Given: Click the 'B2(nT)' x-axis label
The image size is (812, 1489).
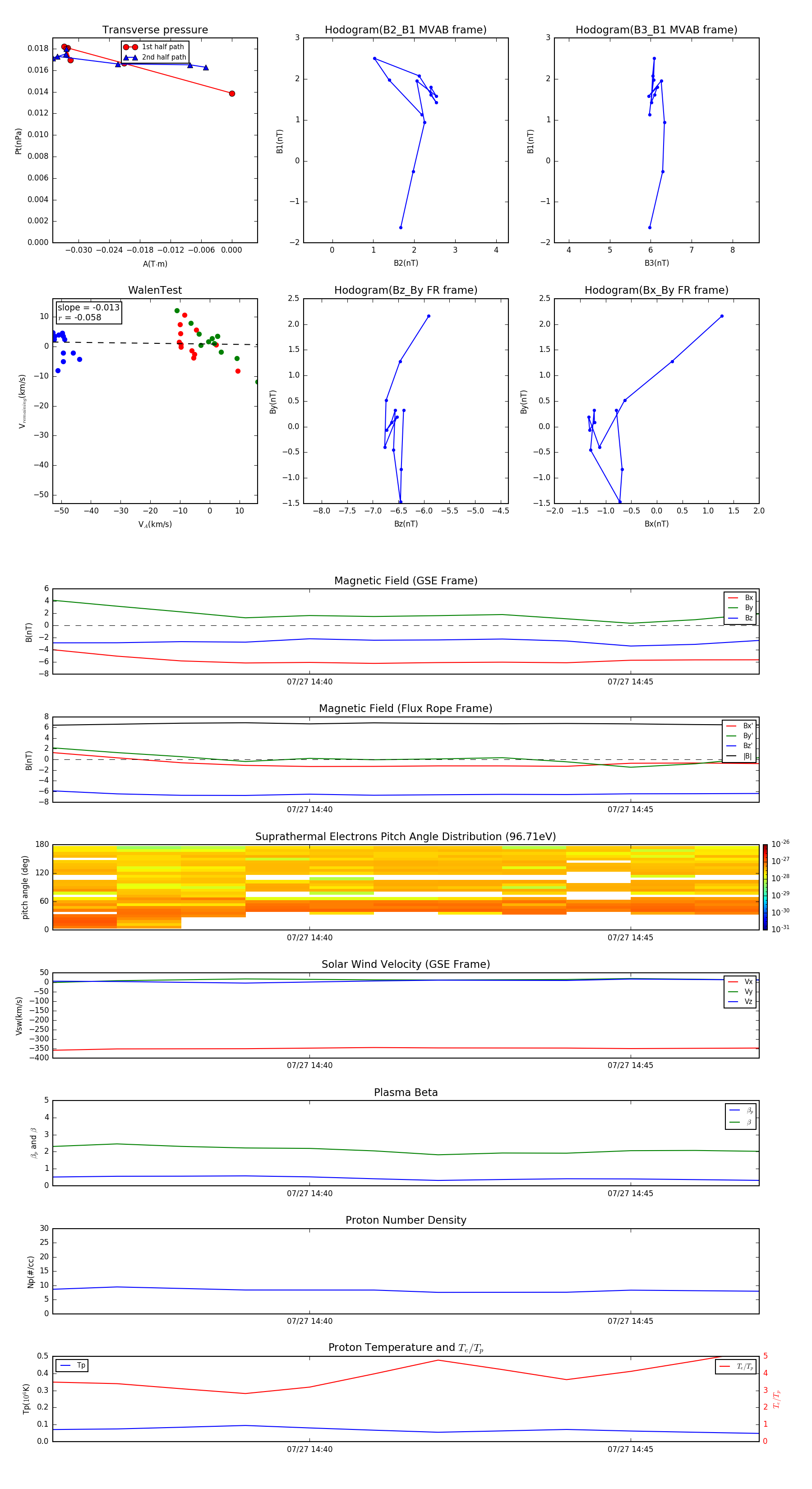Looking at the screenshot, I should point(406,263).
